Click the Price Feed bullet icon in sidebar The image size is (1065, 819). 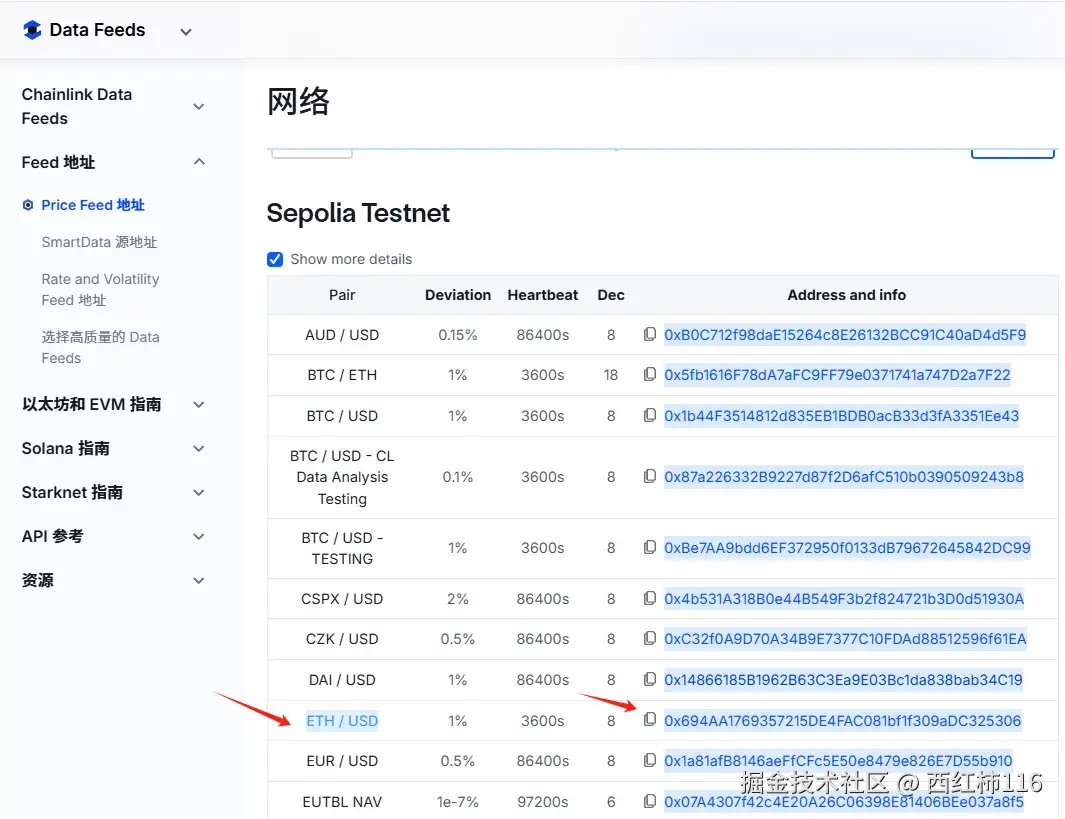(28, 205)
